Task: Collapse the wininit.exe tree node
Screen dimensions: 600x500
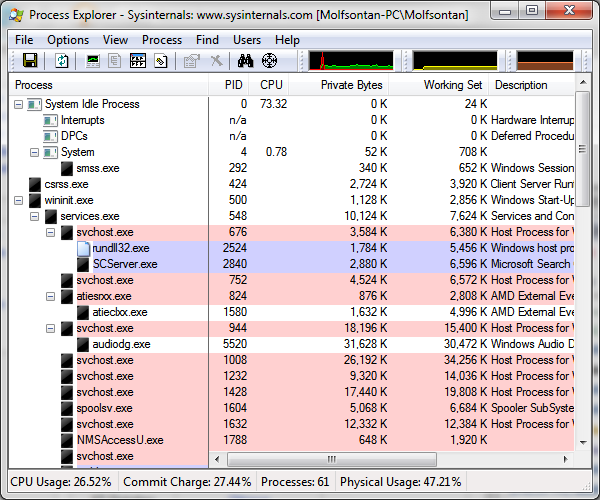Action: click(x=18, y=200)
